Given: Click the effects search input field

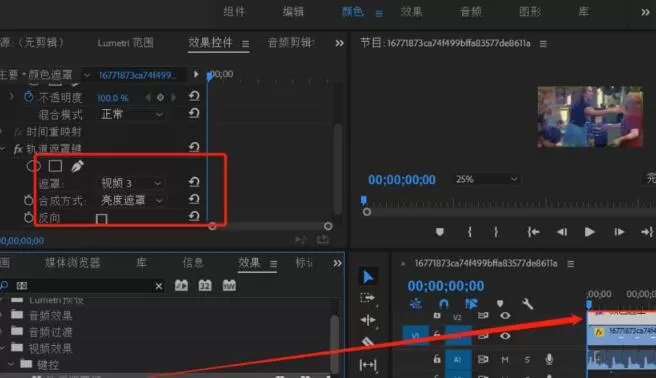Looking at the screenshot, I should tap(84, 286).
